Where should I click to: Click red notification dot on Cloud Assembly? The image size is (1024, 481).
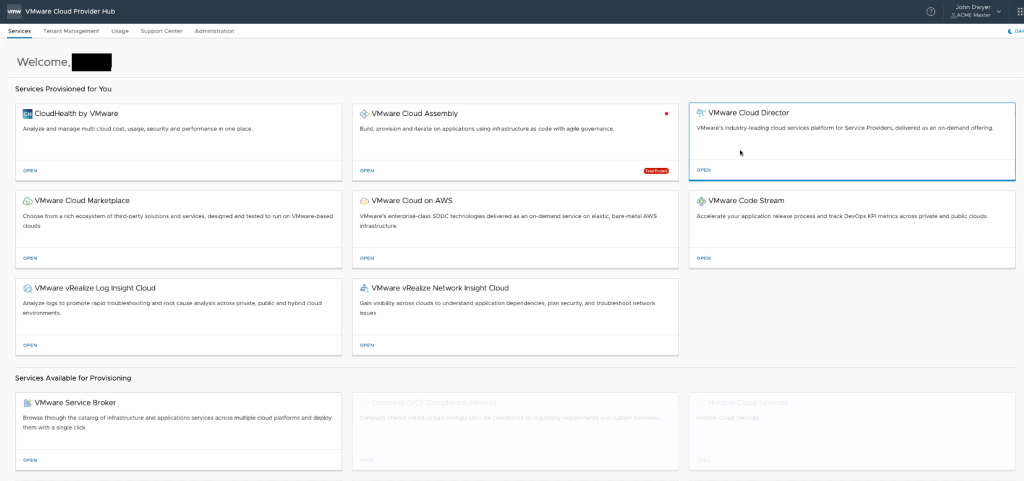pos(666,114)
